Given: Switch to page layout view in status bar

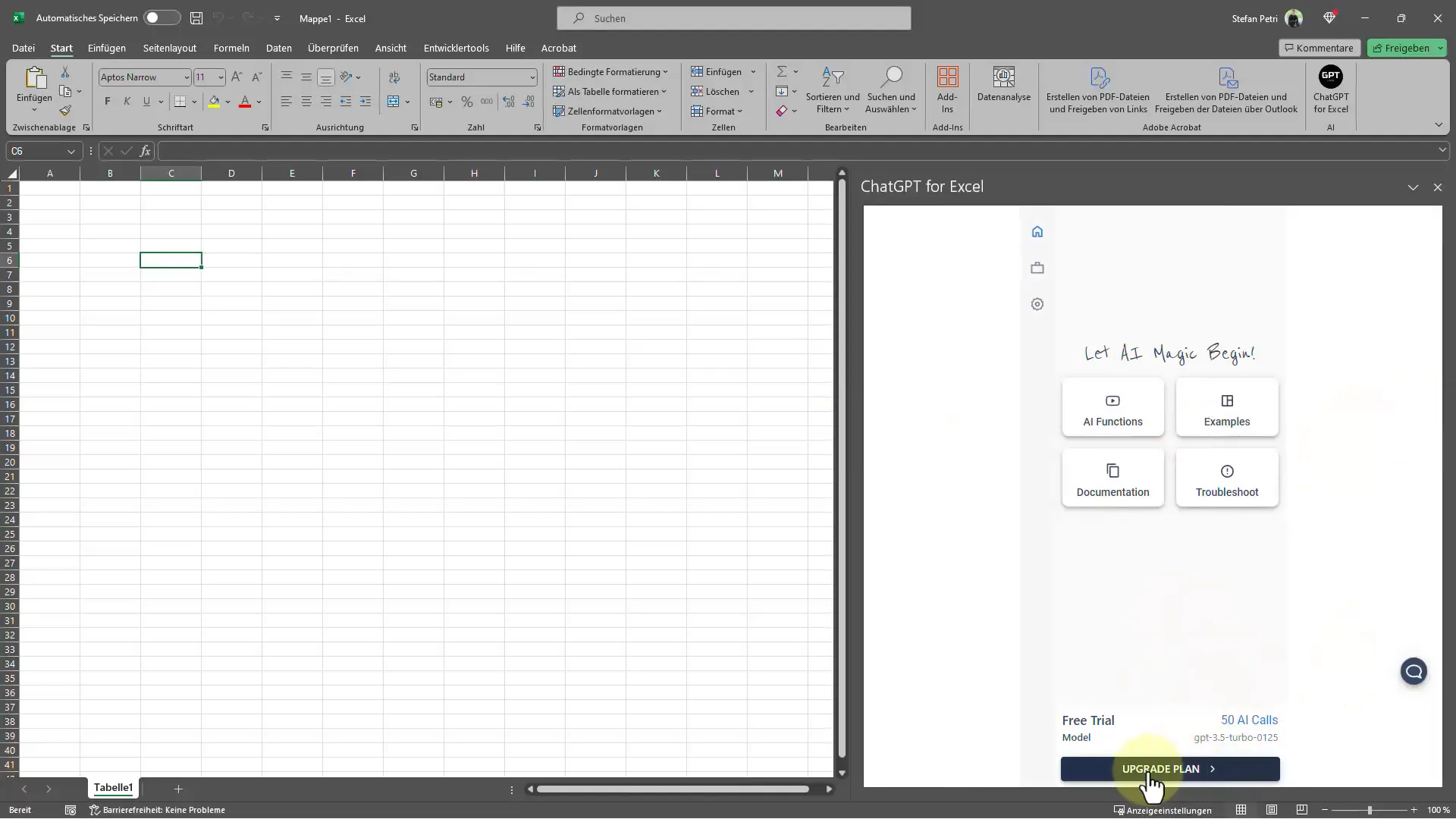Looking at the screenshot, I should pos(1272,810).
